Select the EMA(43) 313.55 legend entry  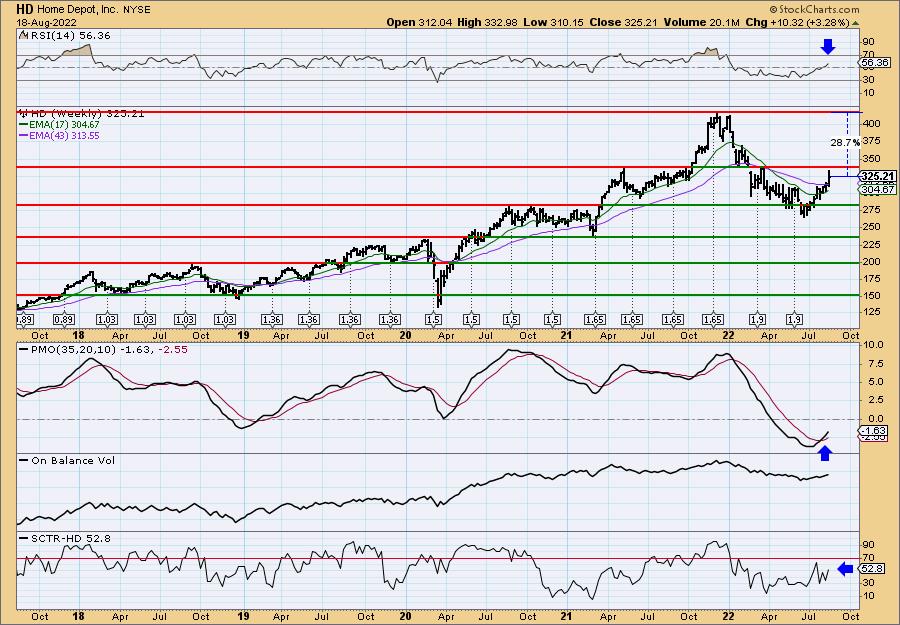tap(59, 135)
